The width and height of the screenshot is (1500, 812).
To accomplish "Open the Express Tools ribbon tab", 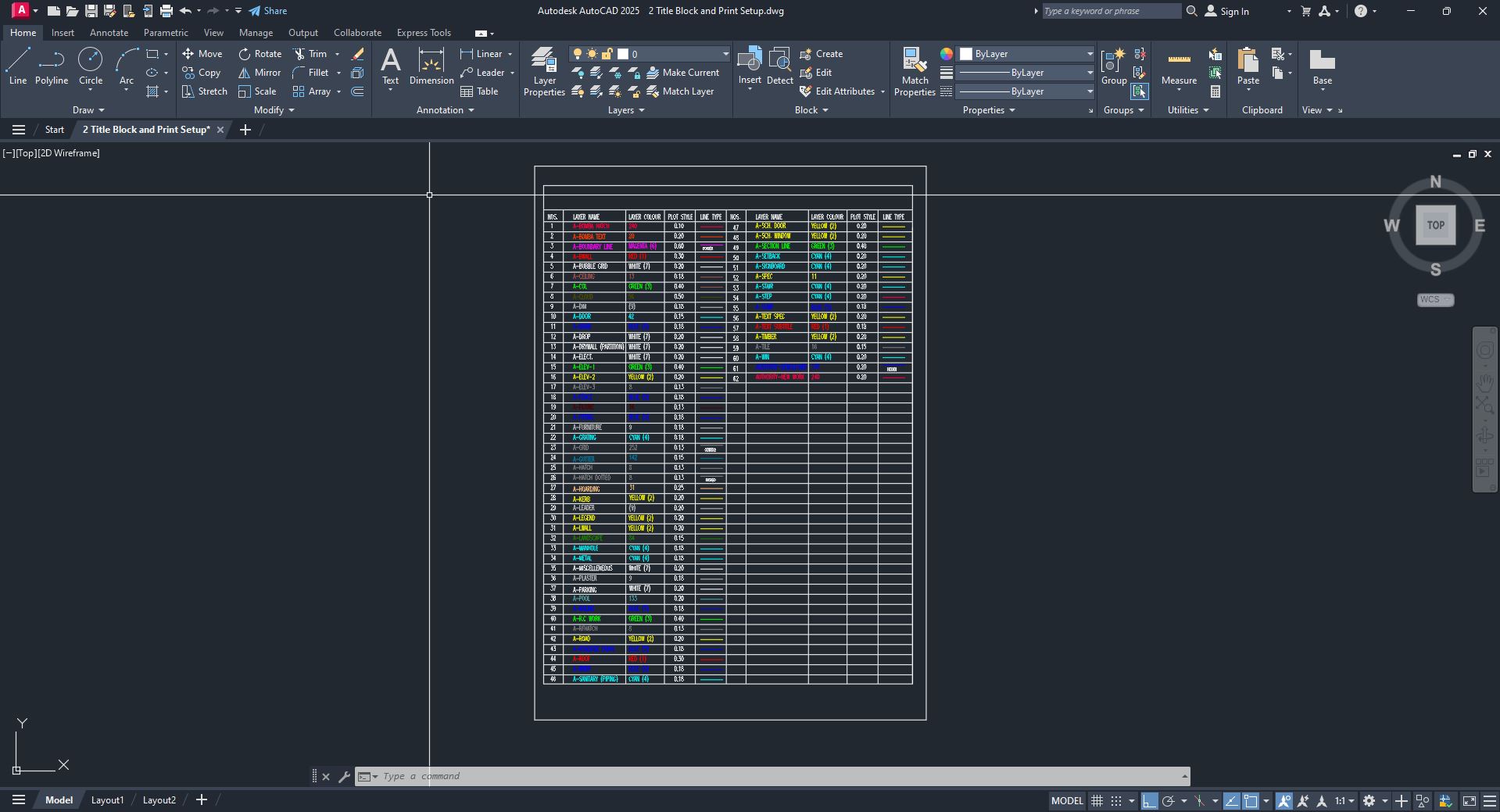I will (424, 33).
